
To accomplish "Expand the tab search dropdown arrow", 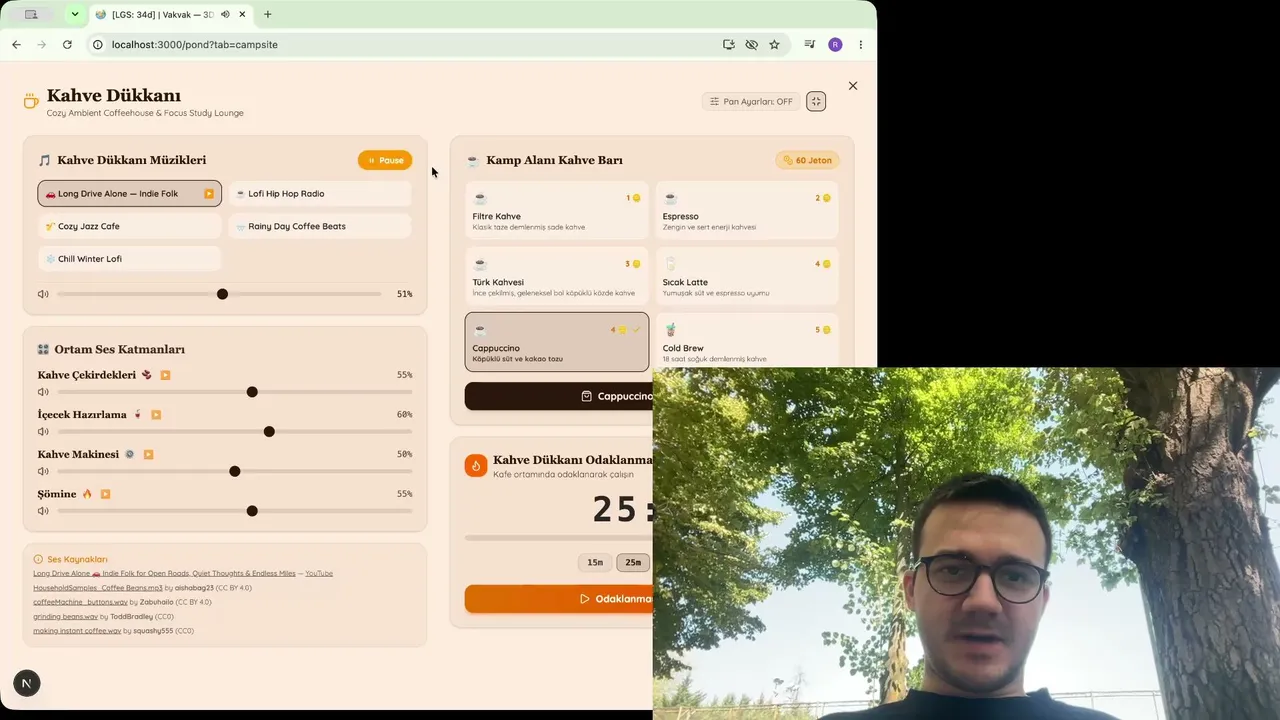I will tap(74, 14).
